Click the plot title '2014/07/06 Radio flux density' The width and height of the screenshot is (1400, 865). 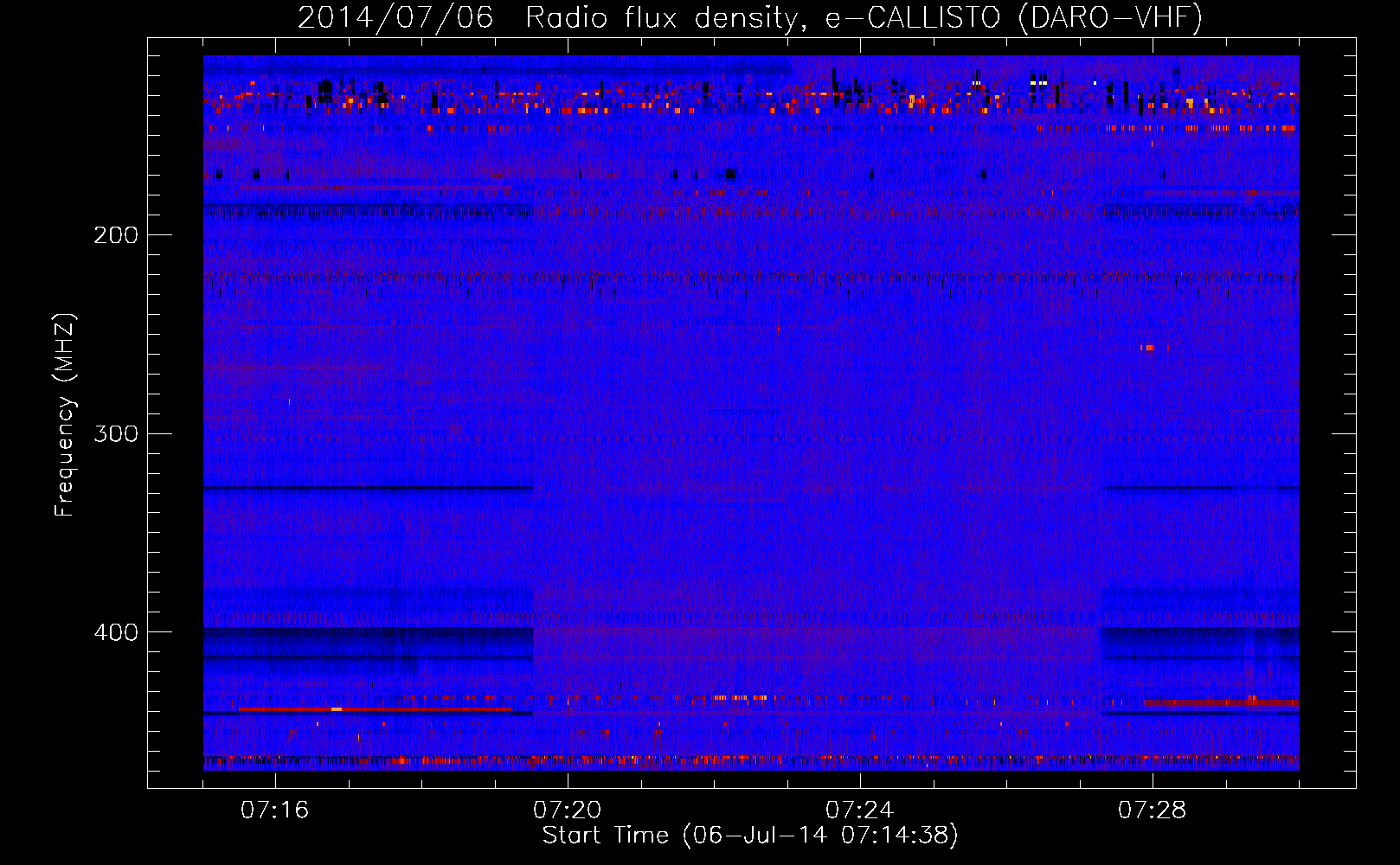pyautogui.click(x=548, y=17)
